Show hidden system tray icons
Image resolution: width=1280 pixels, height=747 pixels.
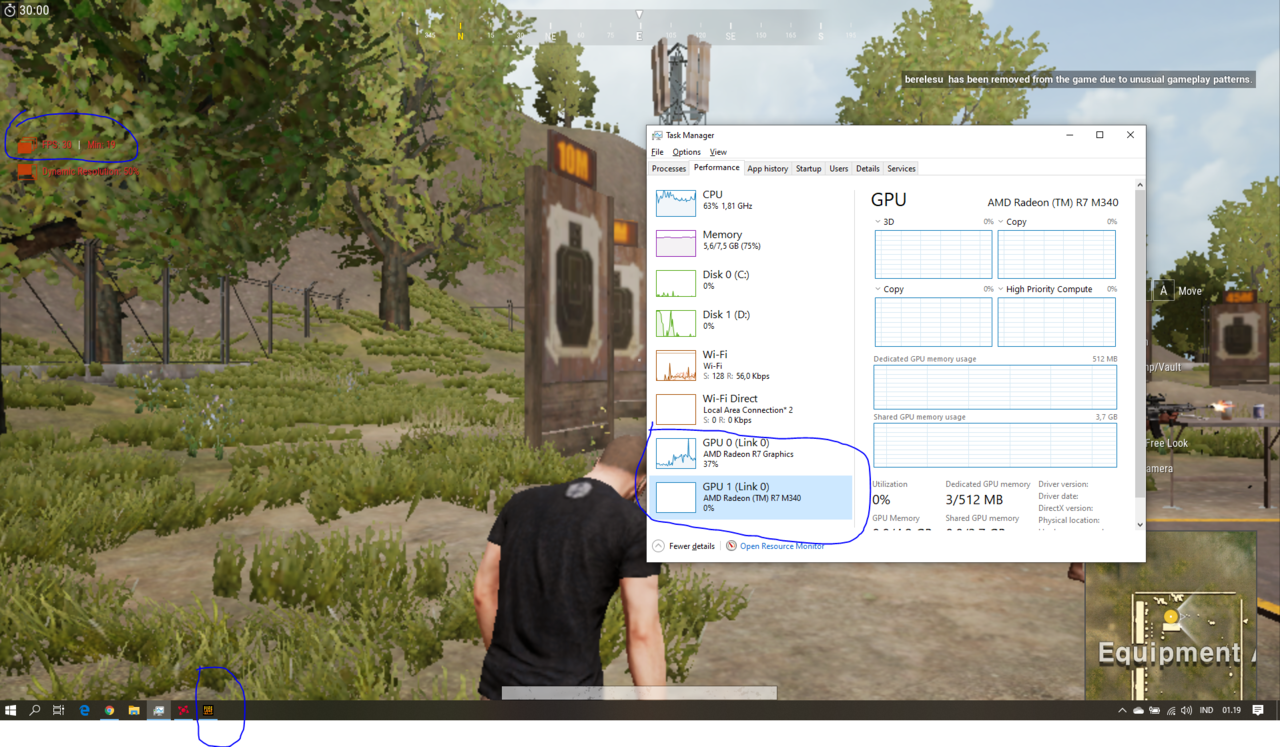(1122, 710)
